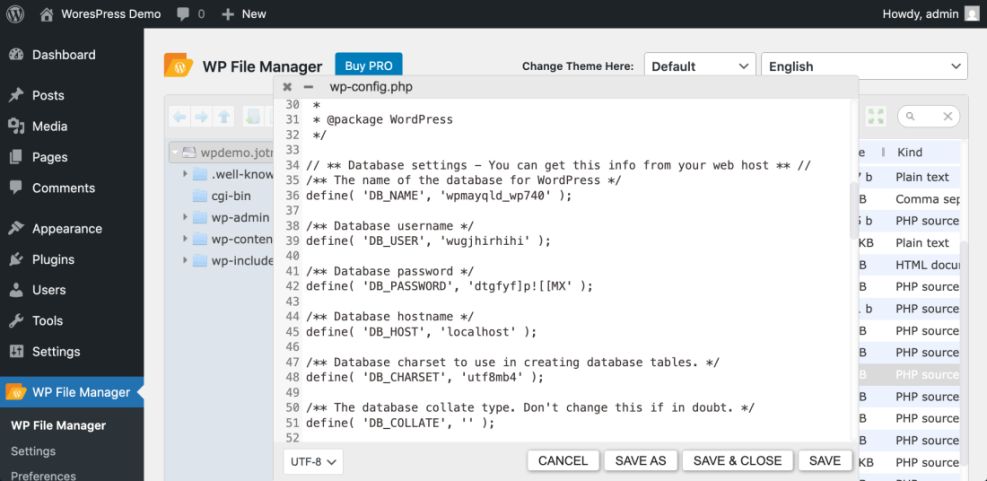Click the forward arrow in file manager toolbar
The height and width of the screenshot is (481, 987).
pos(201,116)
